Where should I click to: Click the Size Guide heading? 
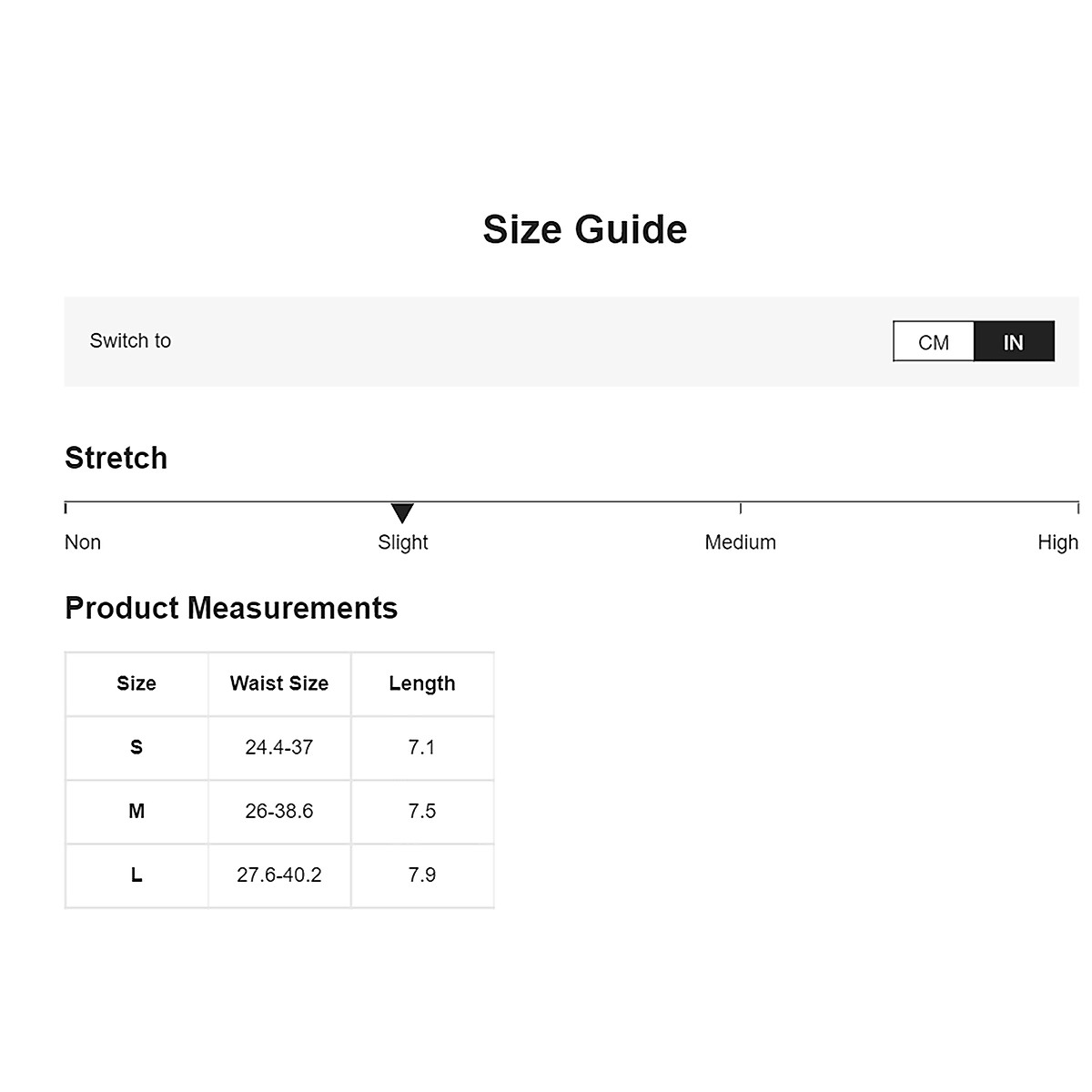pyautogui.click(x=584, y=229)
